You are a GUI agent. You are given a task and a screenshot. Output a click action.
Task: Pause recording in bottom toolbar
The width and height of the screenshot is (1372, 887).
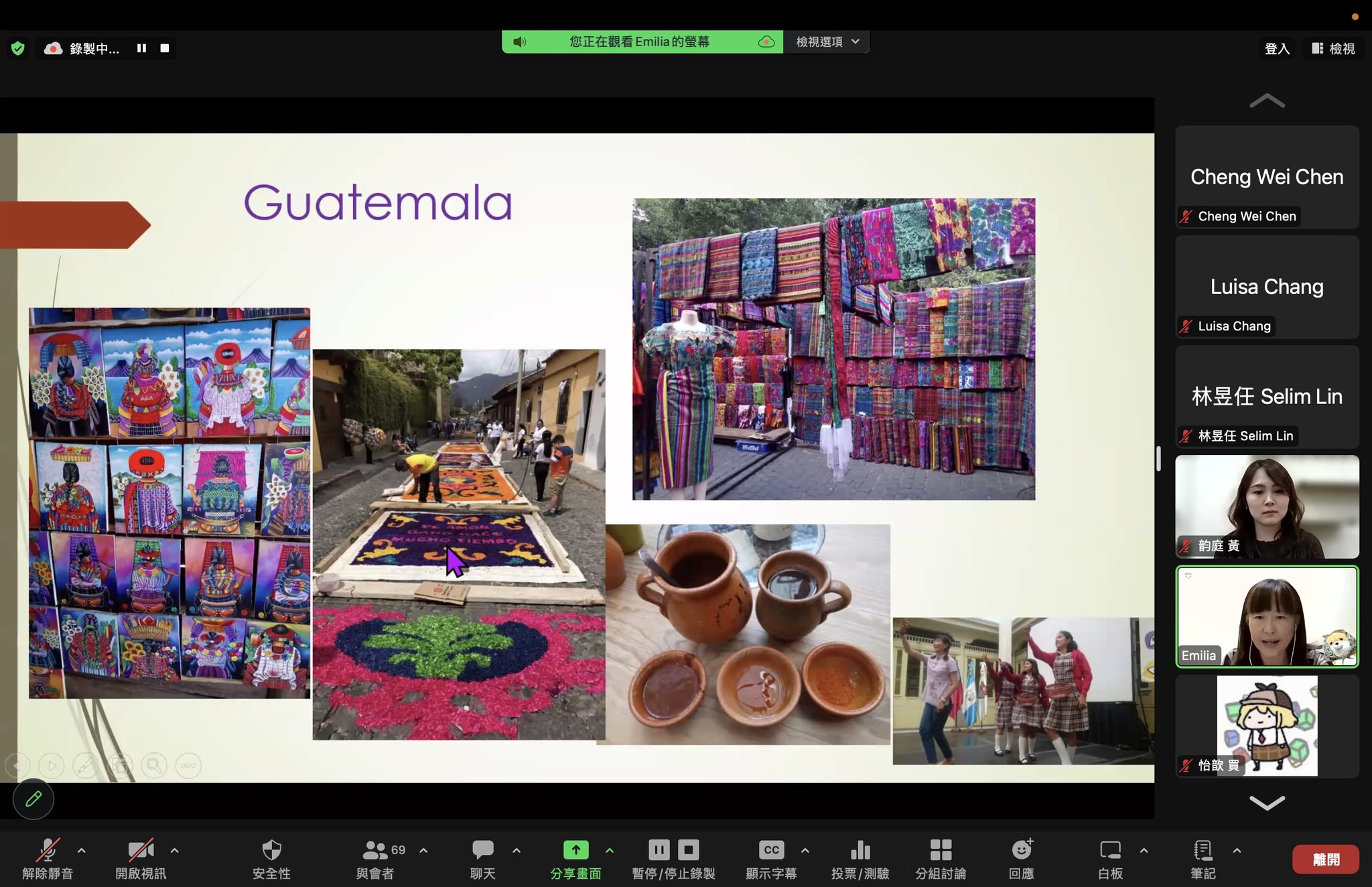coord(659,849)
